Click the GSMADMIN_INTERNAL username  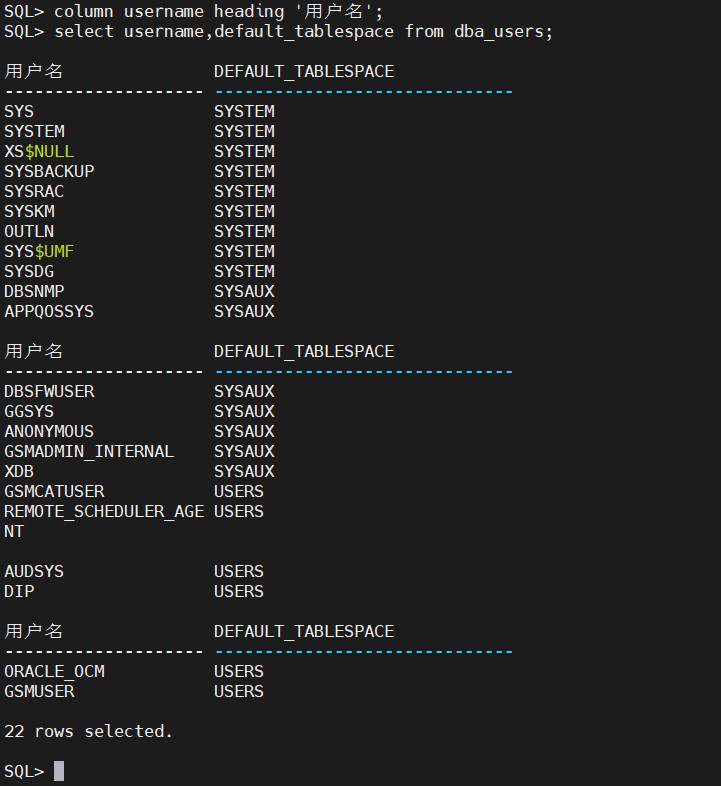point(89,451)
